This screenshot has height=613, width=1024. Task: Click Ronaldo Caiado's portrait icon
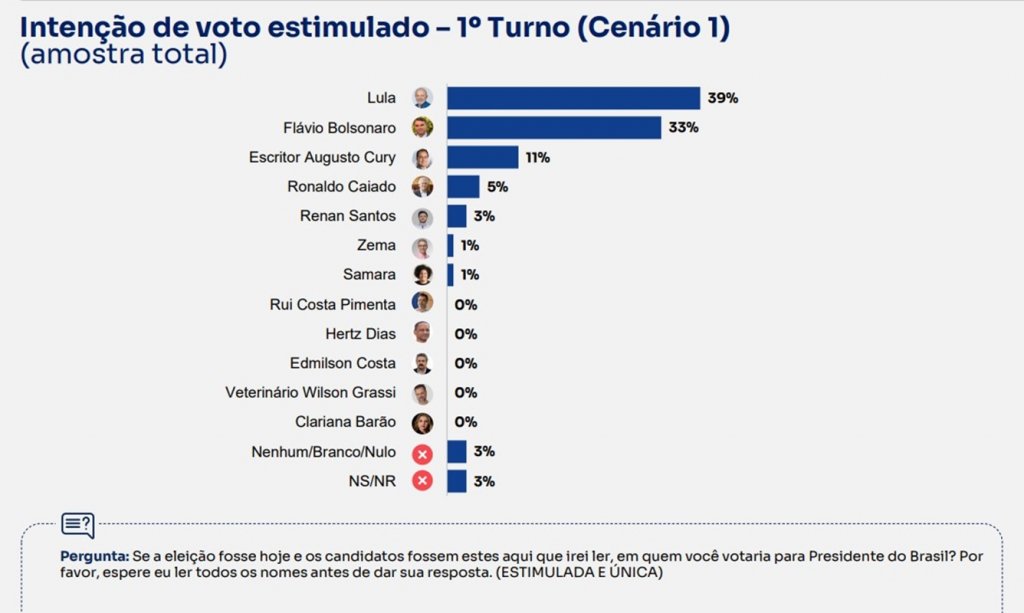point(423,187)
